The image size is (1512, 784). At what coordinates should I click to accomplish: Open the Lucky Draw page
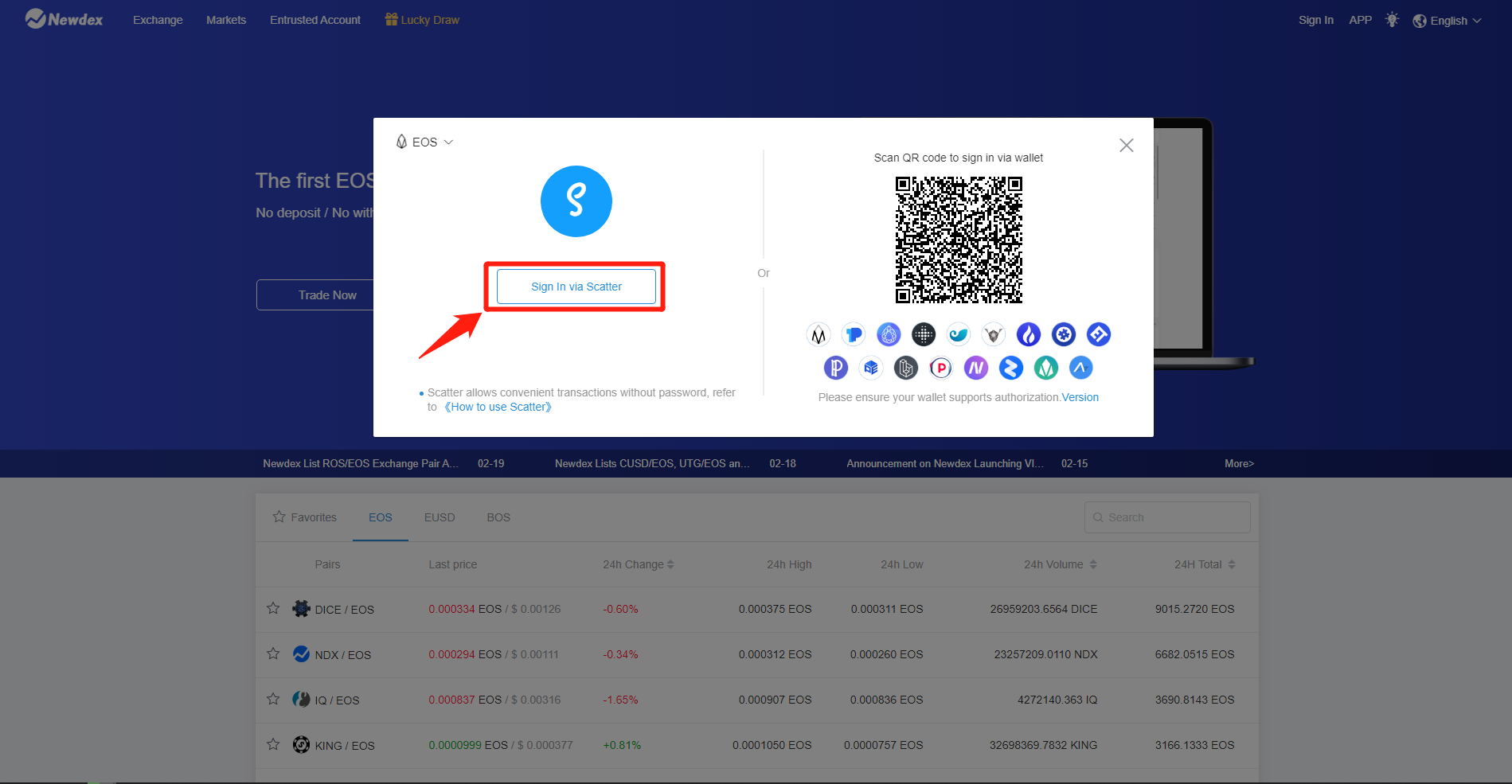coord(422,20)
